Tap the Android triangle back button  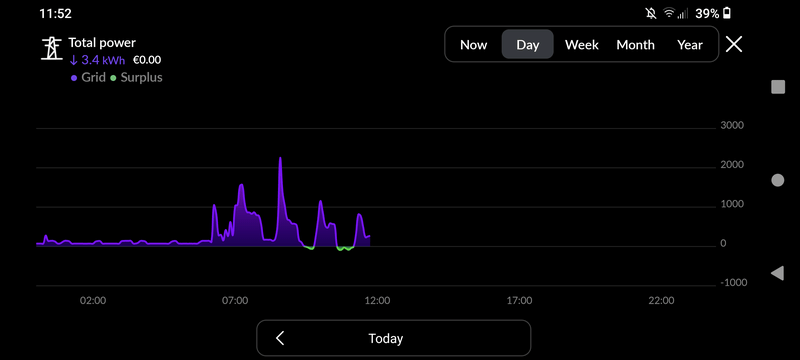[777, 273]
